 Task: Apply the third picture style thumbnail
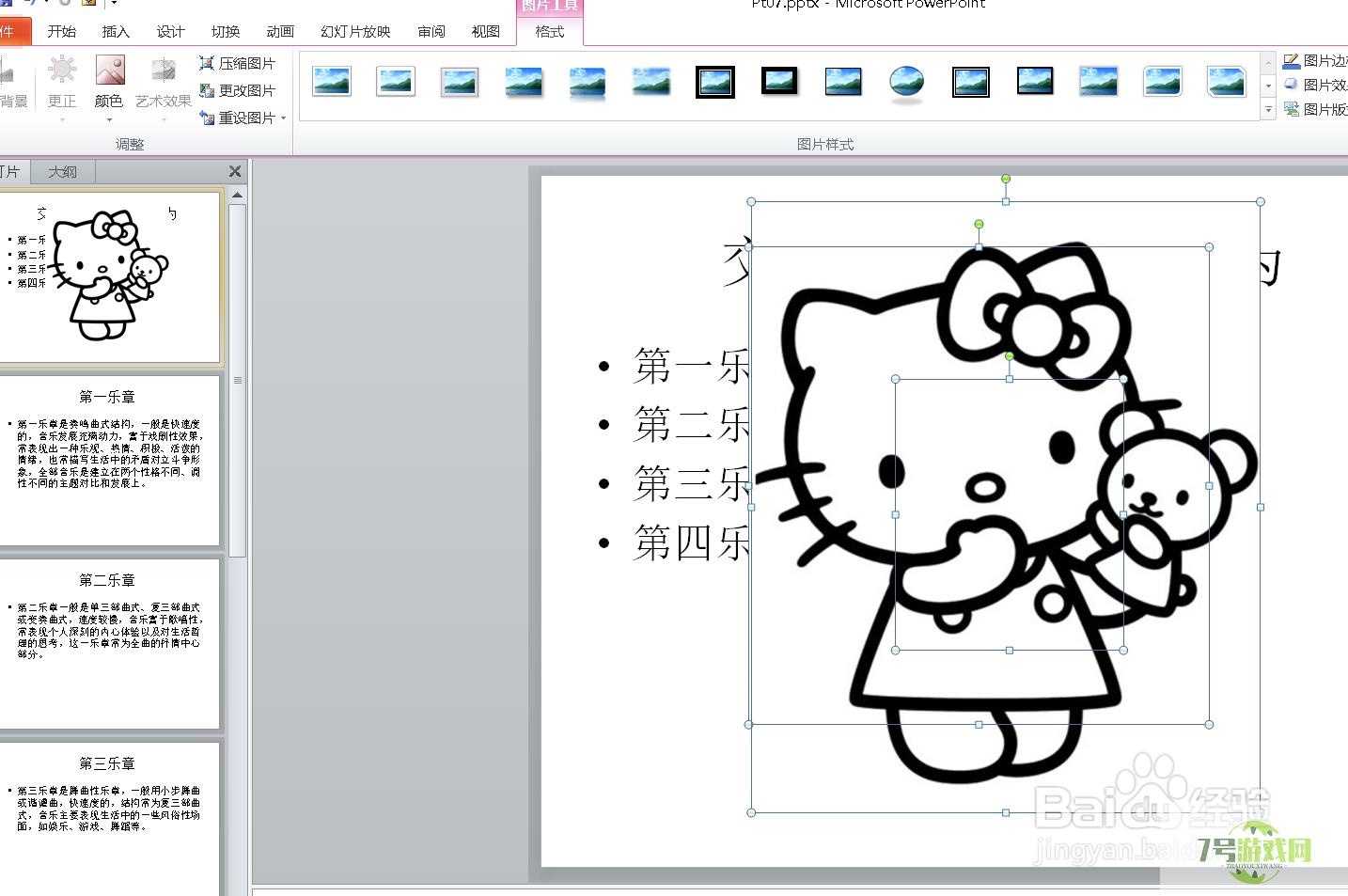[460, 82]
